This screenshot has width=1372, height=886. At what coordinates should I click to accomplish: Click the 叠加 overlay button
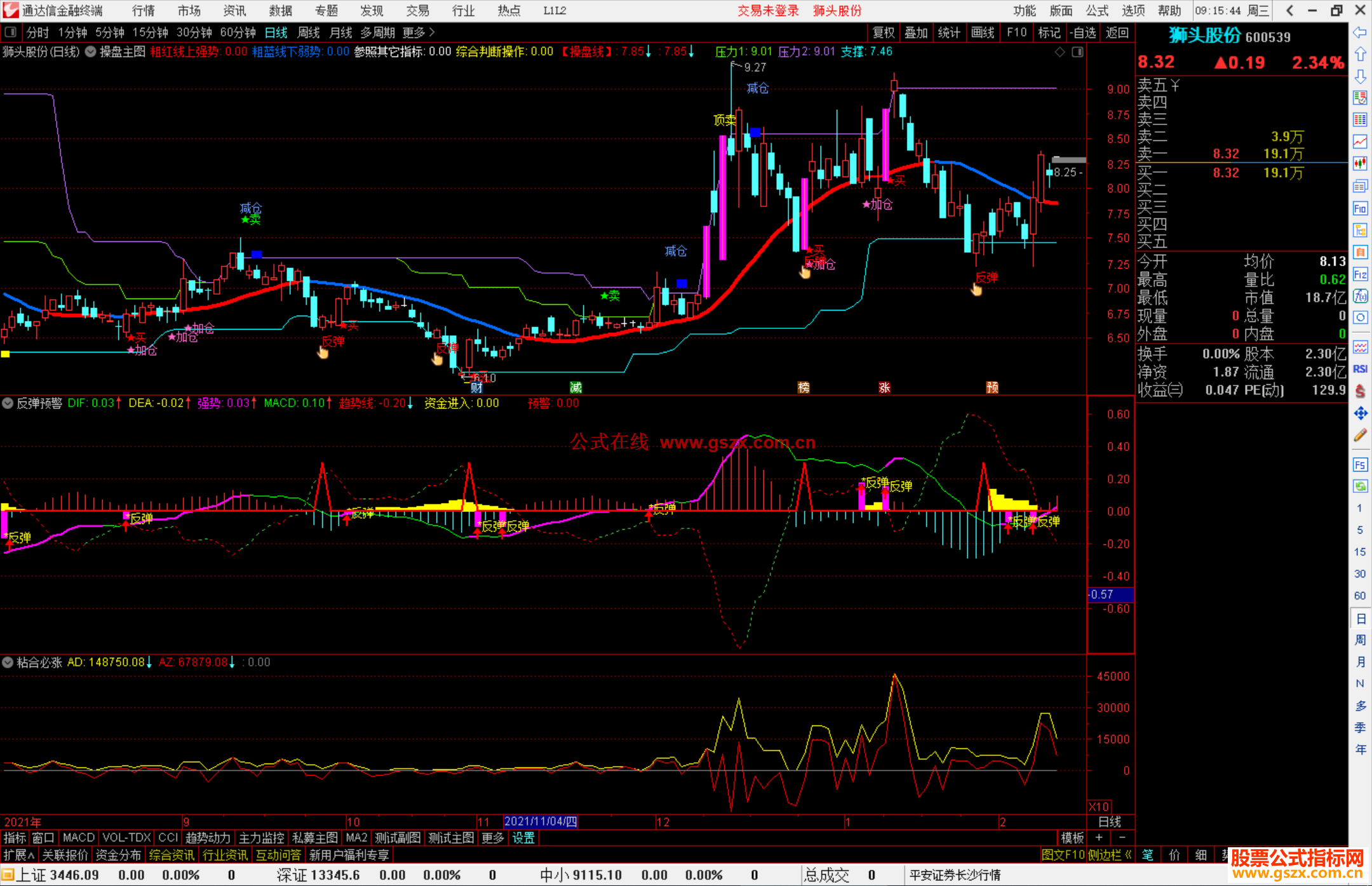(916, 32)
